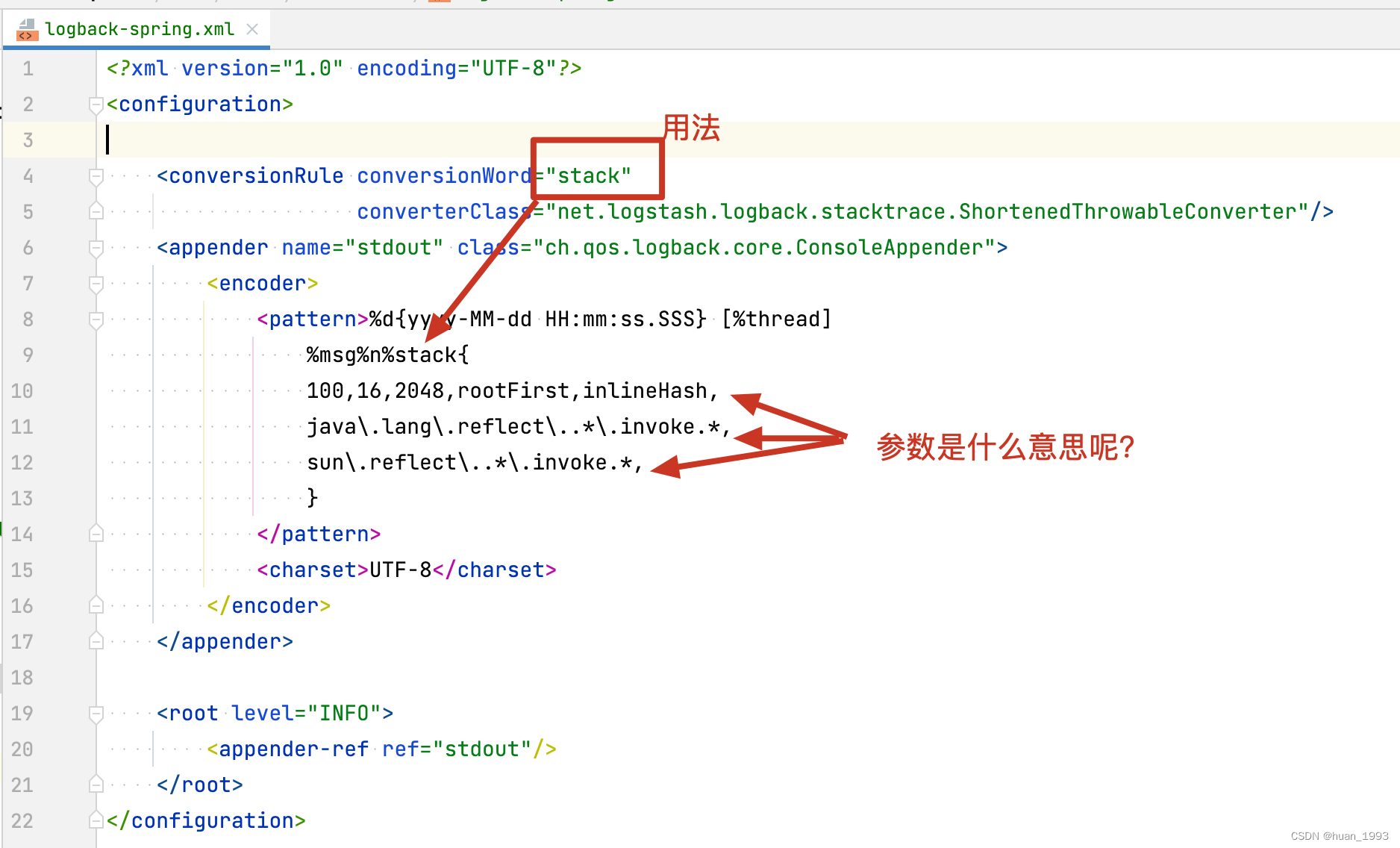Click the converterClass attribute value on line 5
This screenshot has width=1400, height=848.
tap(933, 211)
